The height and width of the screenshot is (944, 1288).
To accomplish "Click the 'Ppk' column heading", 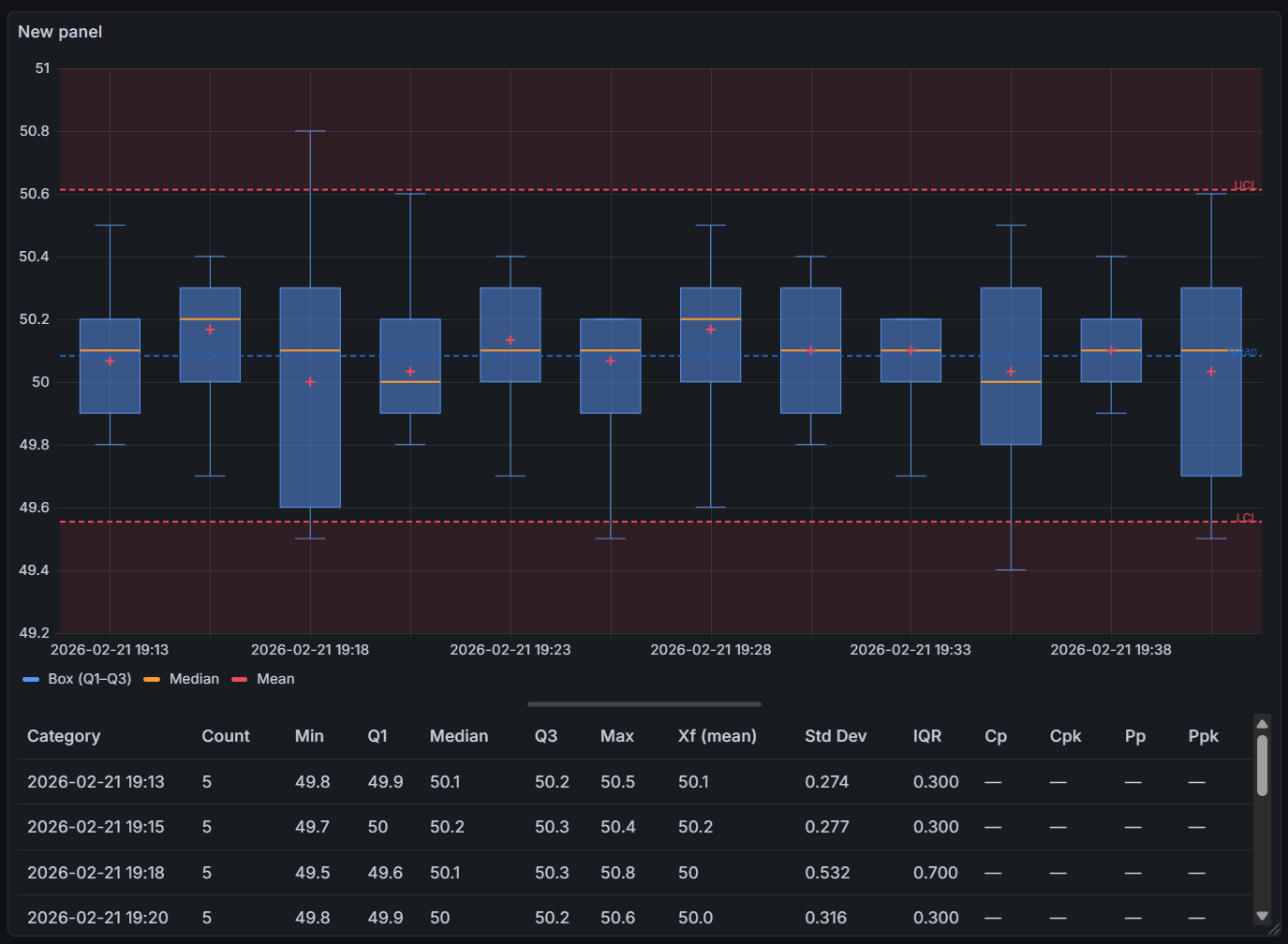I will point(1203,736).
